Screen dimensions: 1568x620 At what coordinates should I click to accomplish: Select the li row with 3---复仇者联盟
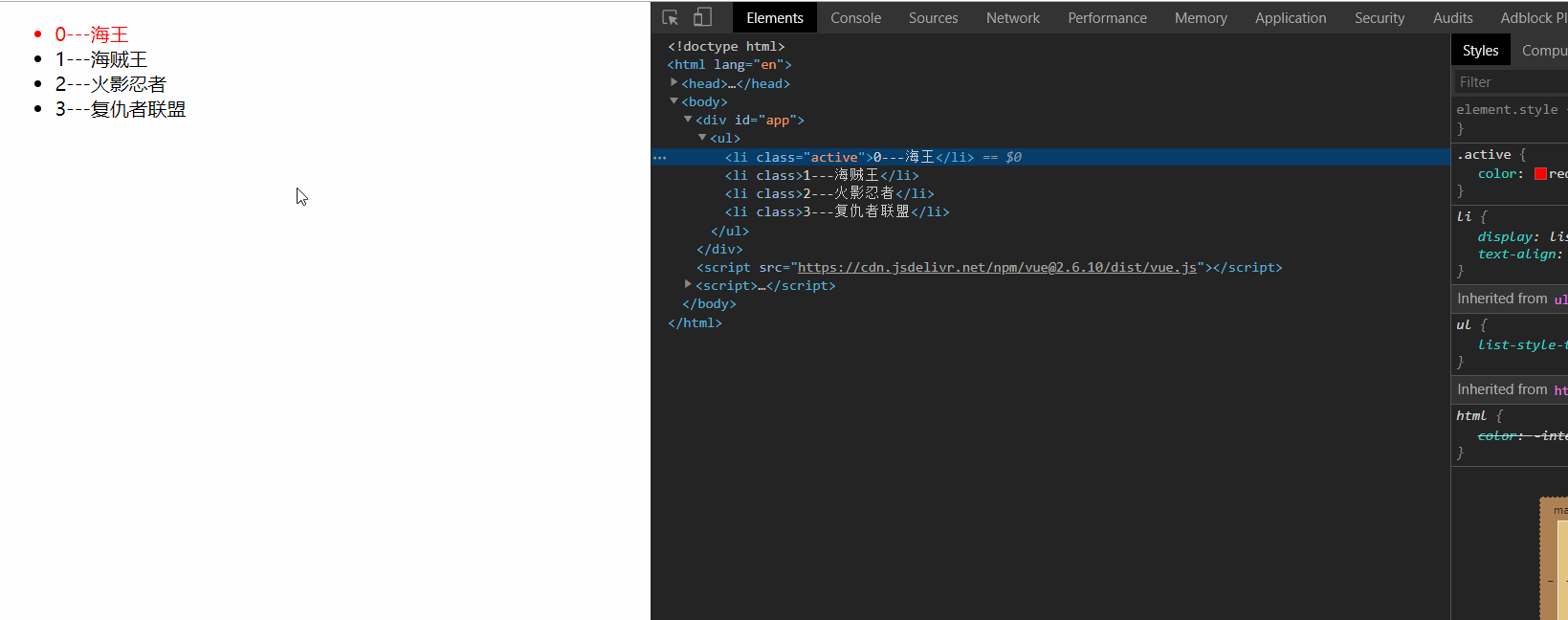[837, 211]
